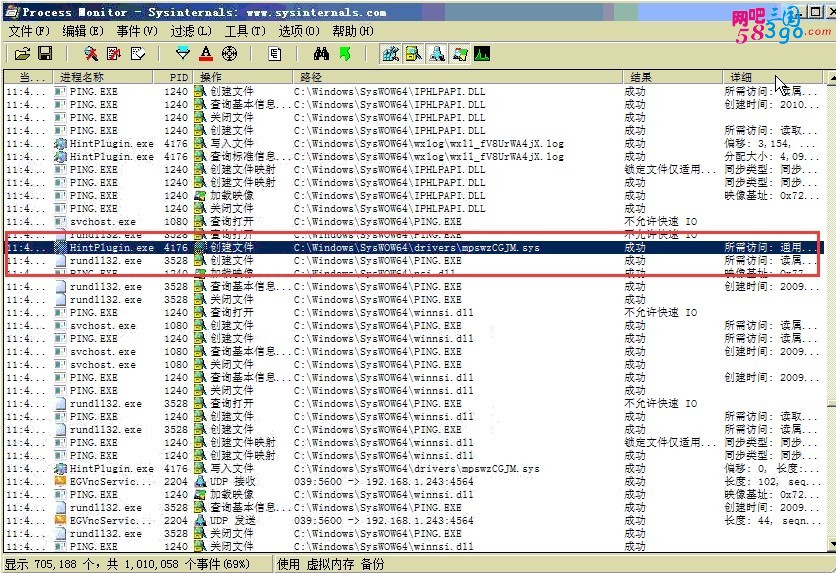Select the crosshair target window icon
This screenshot has height=573, width=836.
[x=229, y=53]
